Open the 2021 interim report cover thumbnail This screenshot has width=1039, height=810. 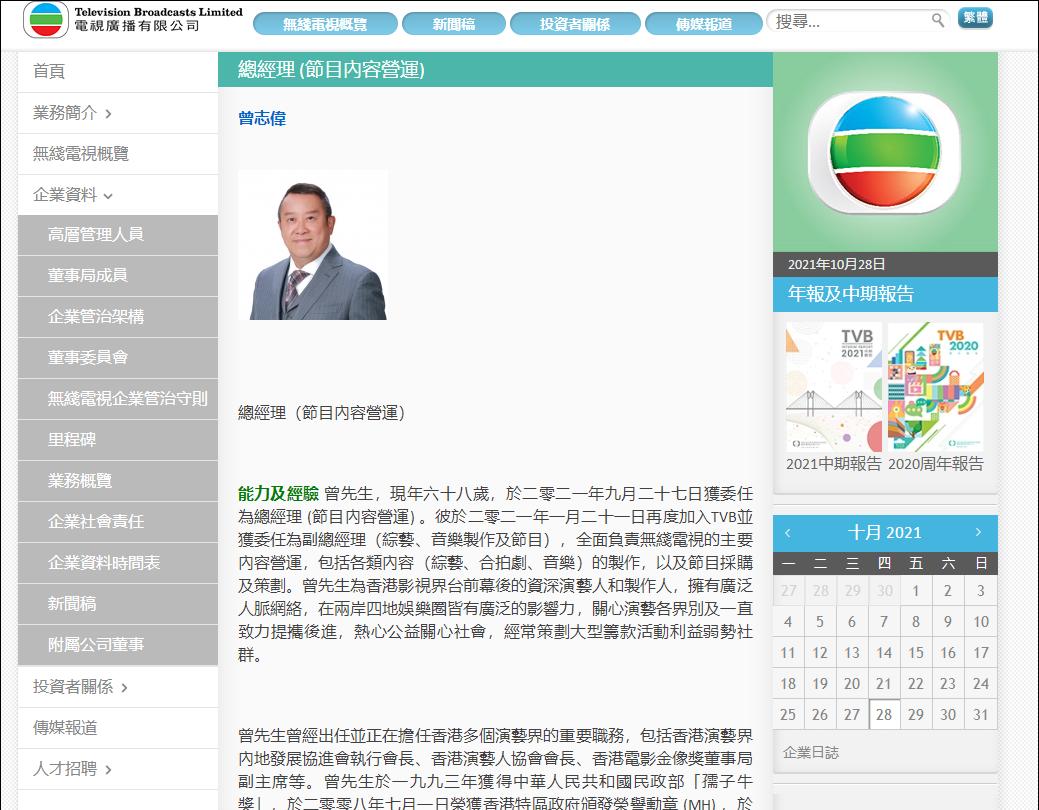834,387
